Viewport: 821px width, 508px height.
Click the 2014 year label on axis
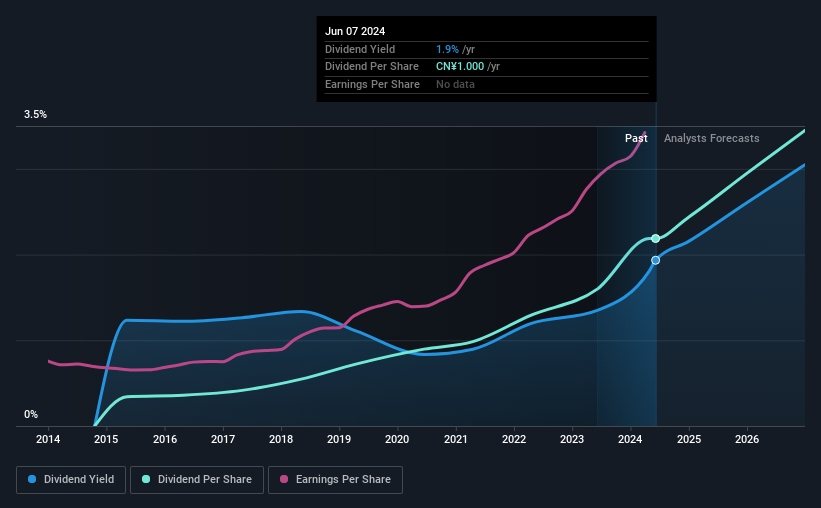pos(48,439)
